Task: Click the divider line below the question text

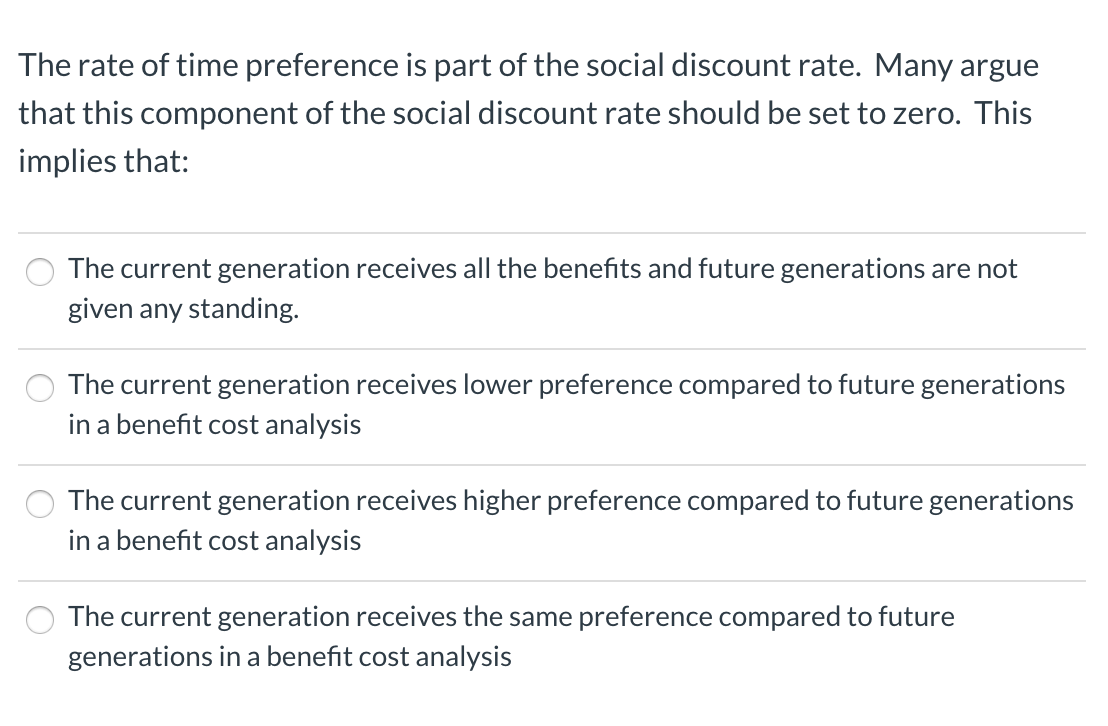Action: [x=550, y=232]
